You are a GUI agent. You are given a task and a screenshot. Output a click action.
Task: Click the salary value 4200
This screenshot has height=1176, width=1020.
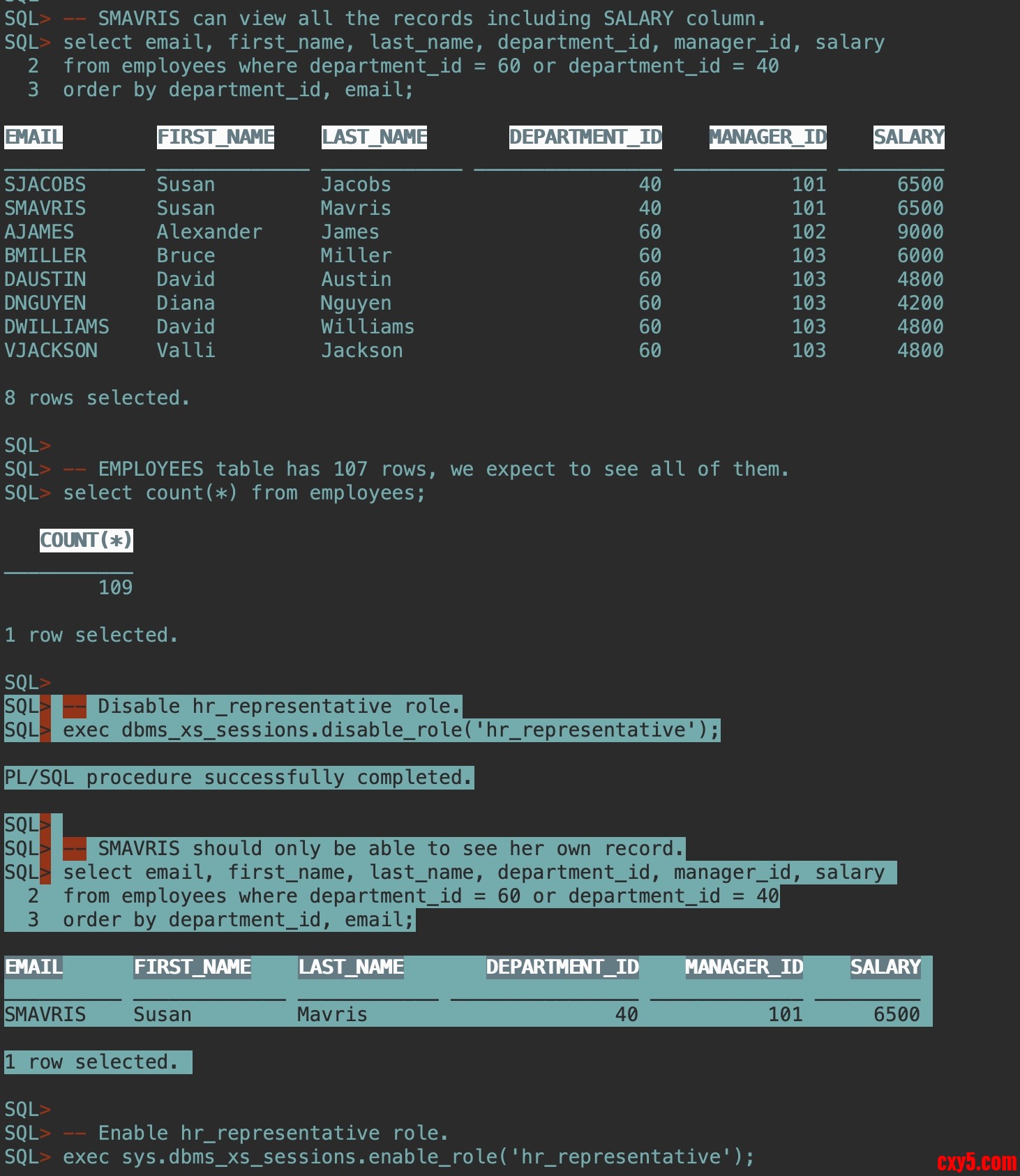[920, 303]
